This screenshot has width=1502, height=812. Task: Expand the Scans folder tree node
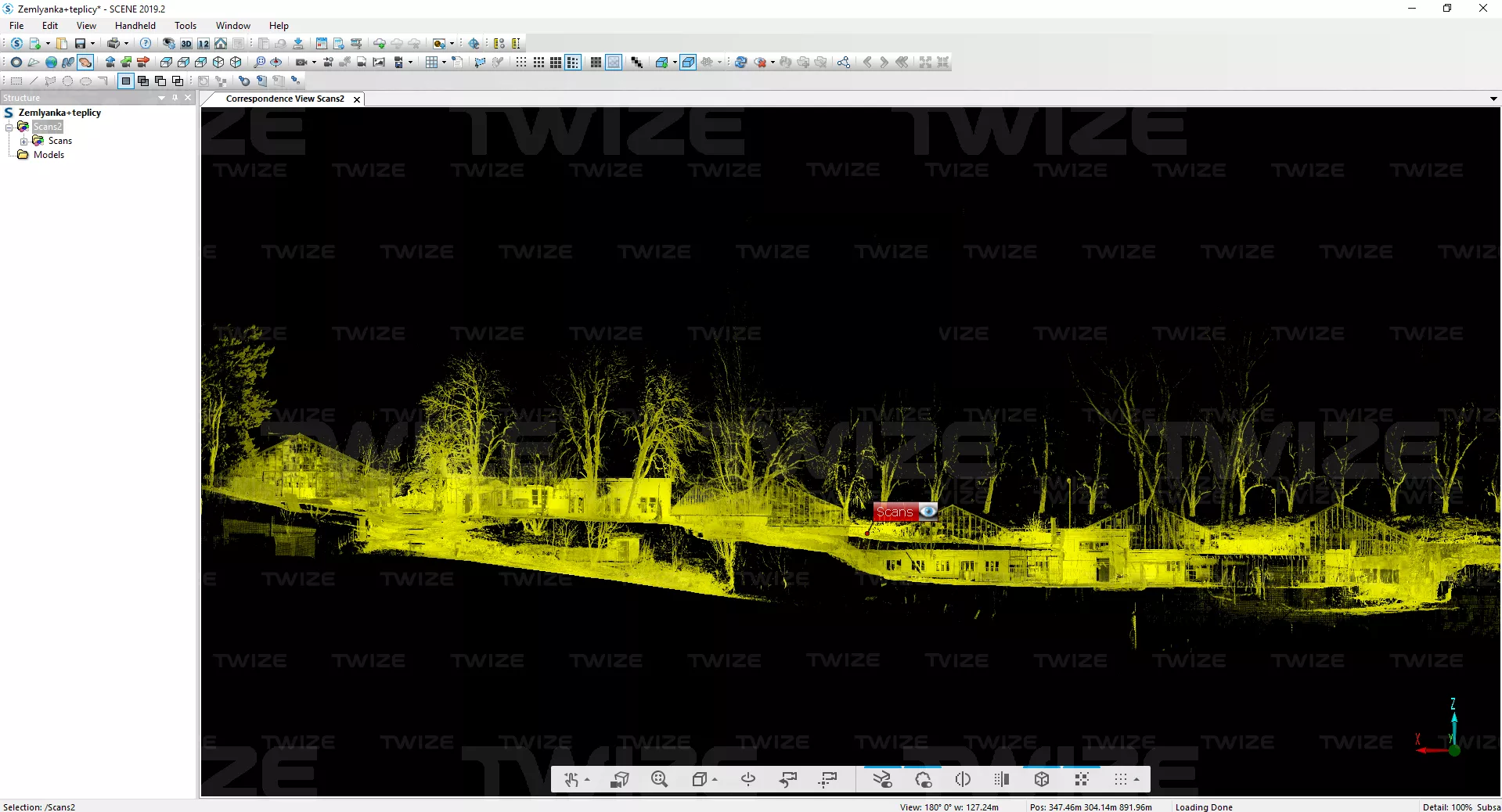tap(24, 142)
